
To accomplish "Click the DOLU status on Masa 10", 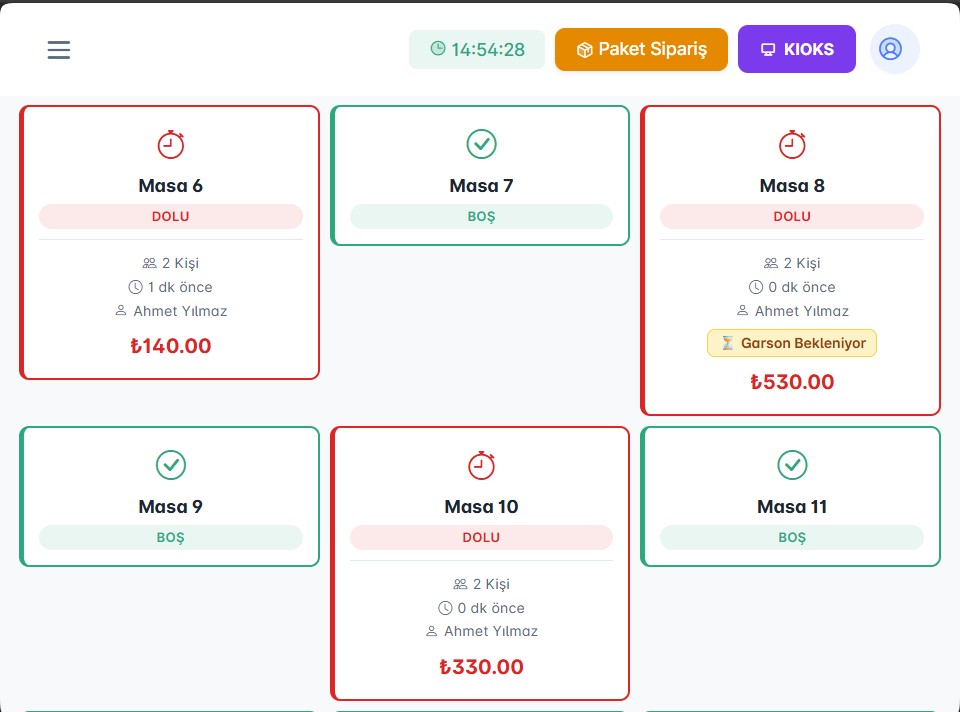I will pyautogui.click(x=481, y=537).
